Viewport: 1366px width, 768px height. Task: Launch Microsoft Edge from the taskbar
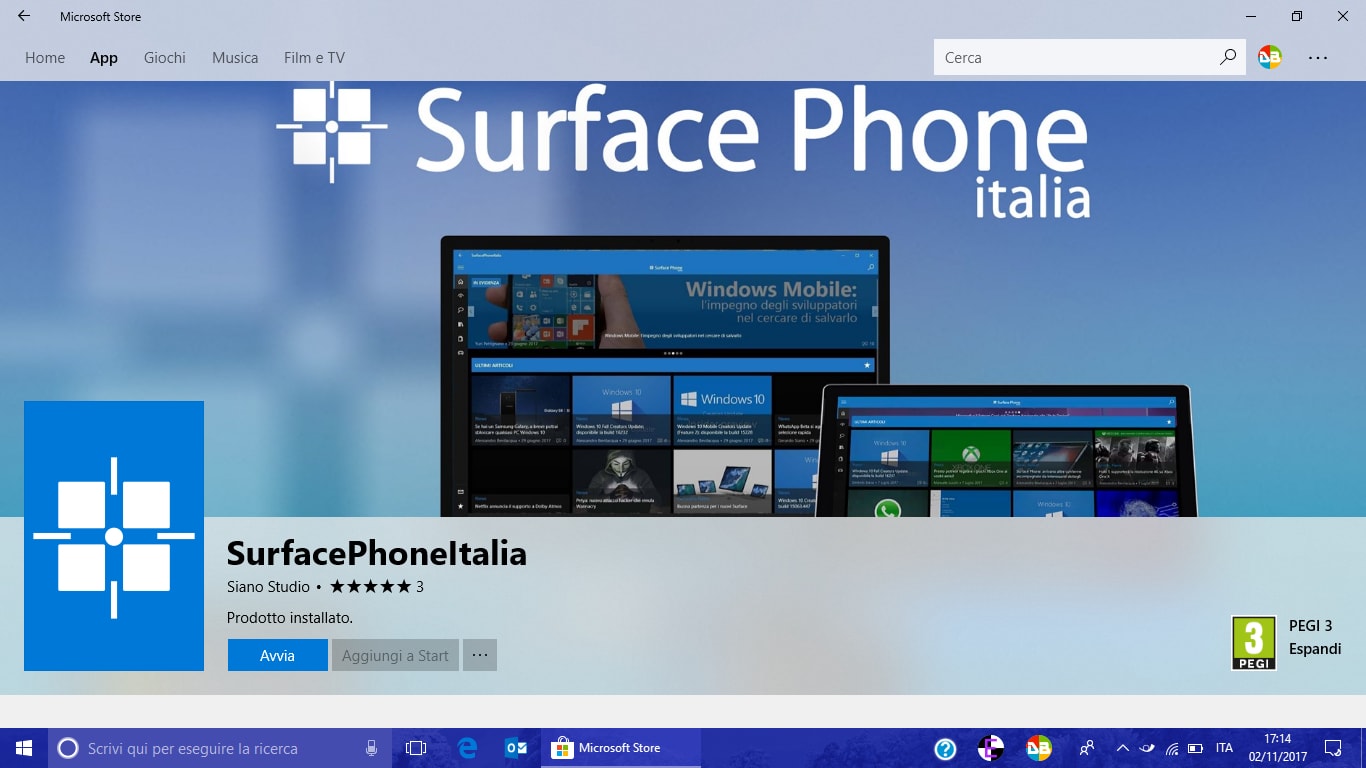pos(467,747)
